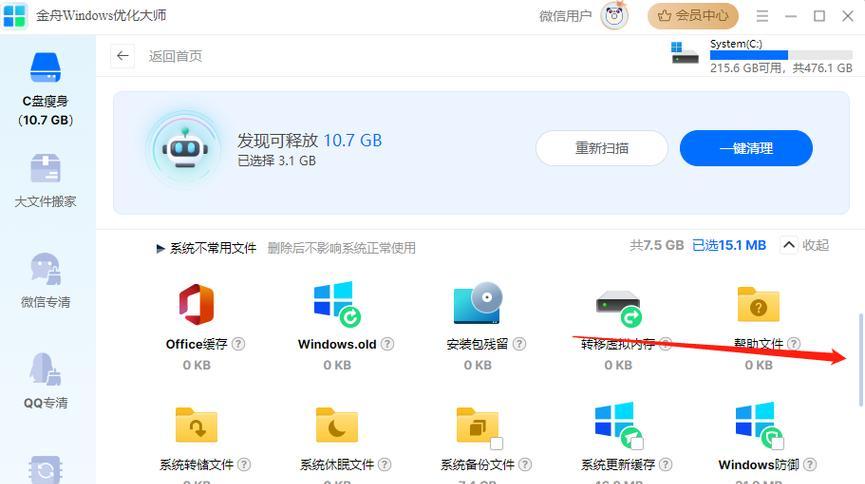Open the C盘瘦身 sidebar section

[45, 88]
